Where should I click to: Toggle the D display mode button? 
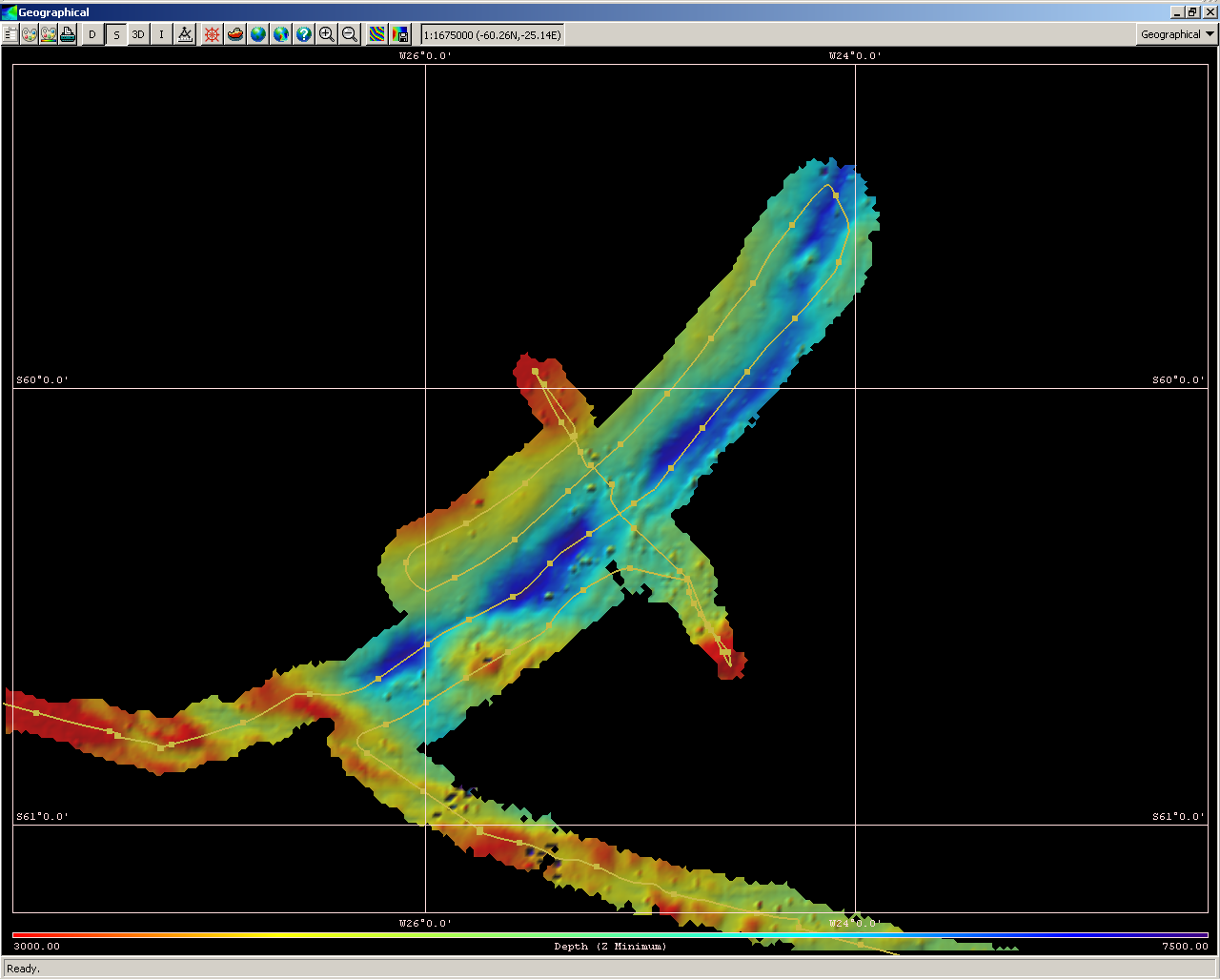tap(91, 34)
